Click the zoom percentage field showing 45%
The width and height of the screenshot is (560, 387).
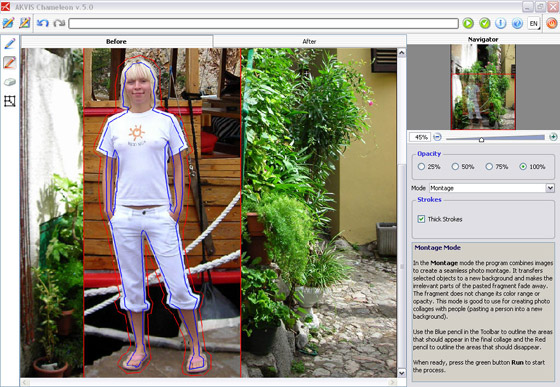[x=420, y=137]
